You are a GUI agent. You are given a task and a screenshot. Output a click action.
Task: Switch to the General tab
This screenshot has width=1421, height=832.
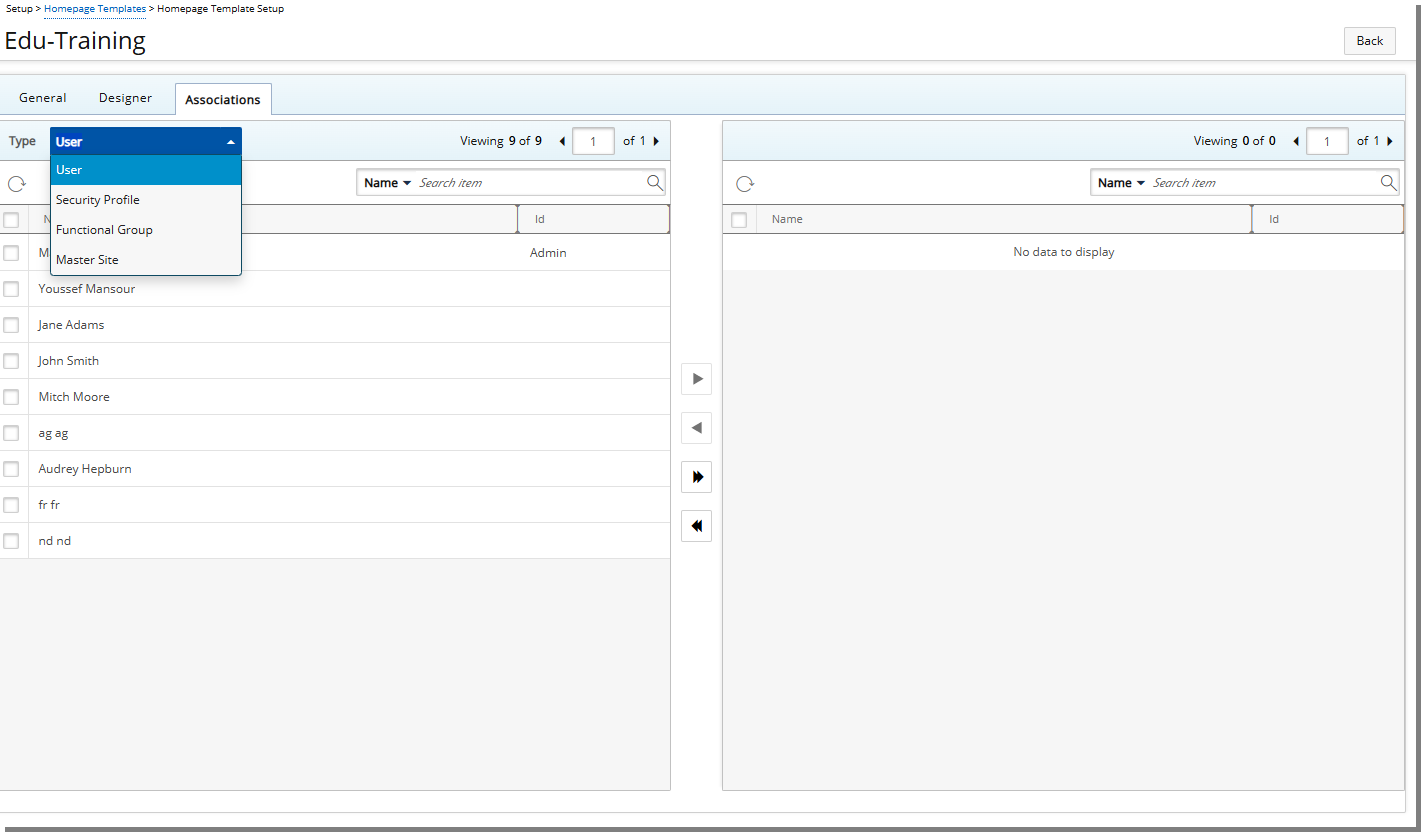tap(42, 97)
